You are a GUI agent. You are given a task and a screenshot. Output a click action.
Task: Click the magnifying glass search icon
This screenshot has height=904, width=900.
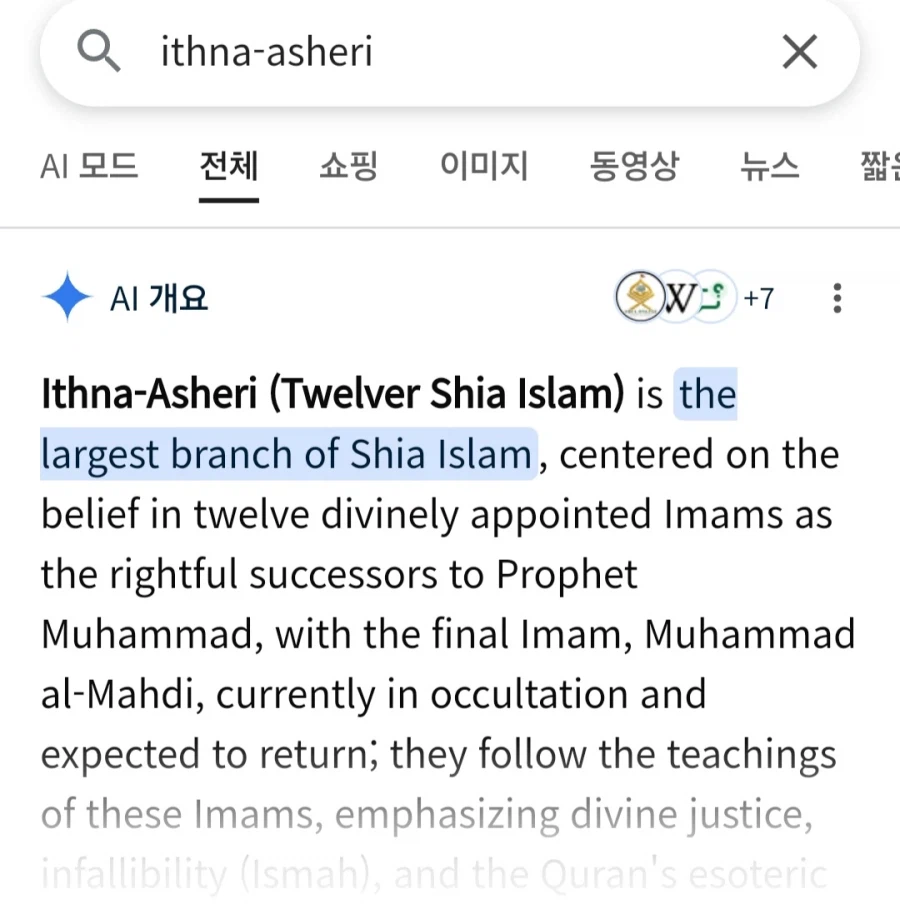(x=98, y=51)
